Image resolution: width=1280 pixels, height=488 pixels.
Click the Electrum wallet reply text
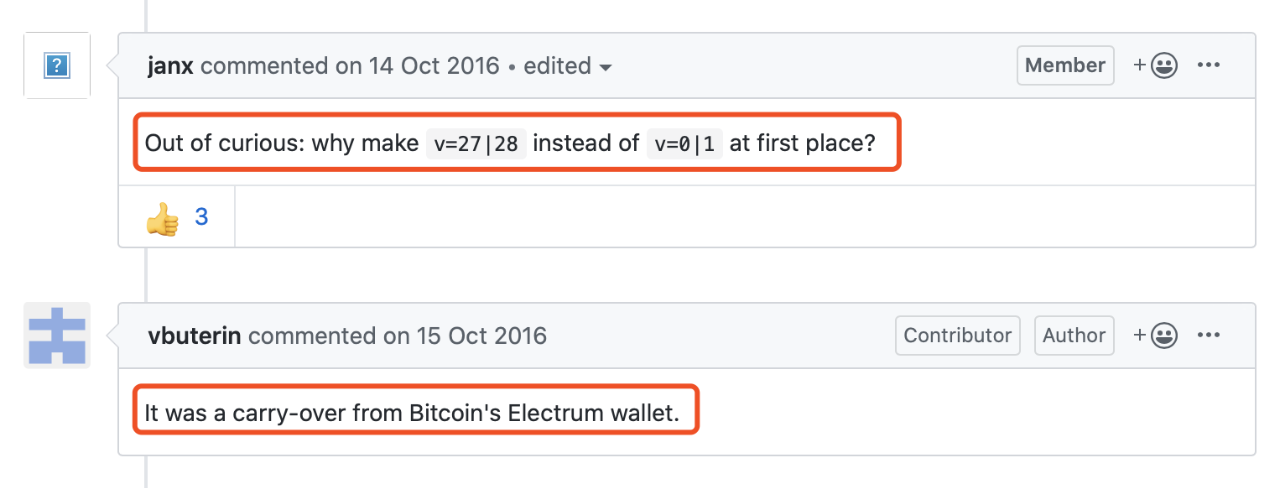[x=412, y=412]
